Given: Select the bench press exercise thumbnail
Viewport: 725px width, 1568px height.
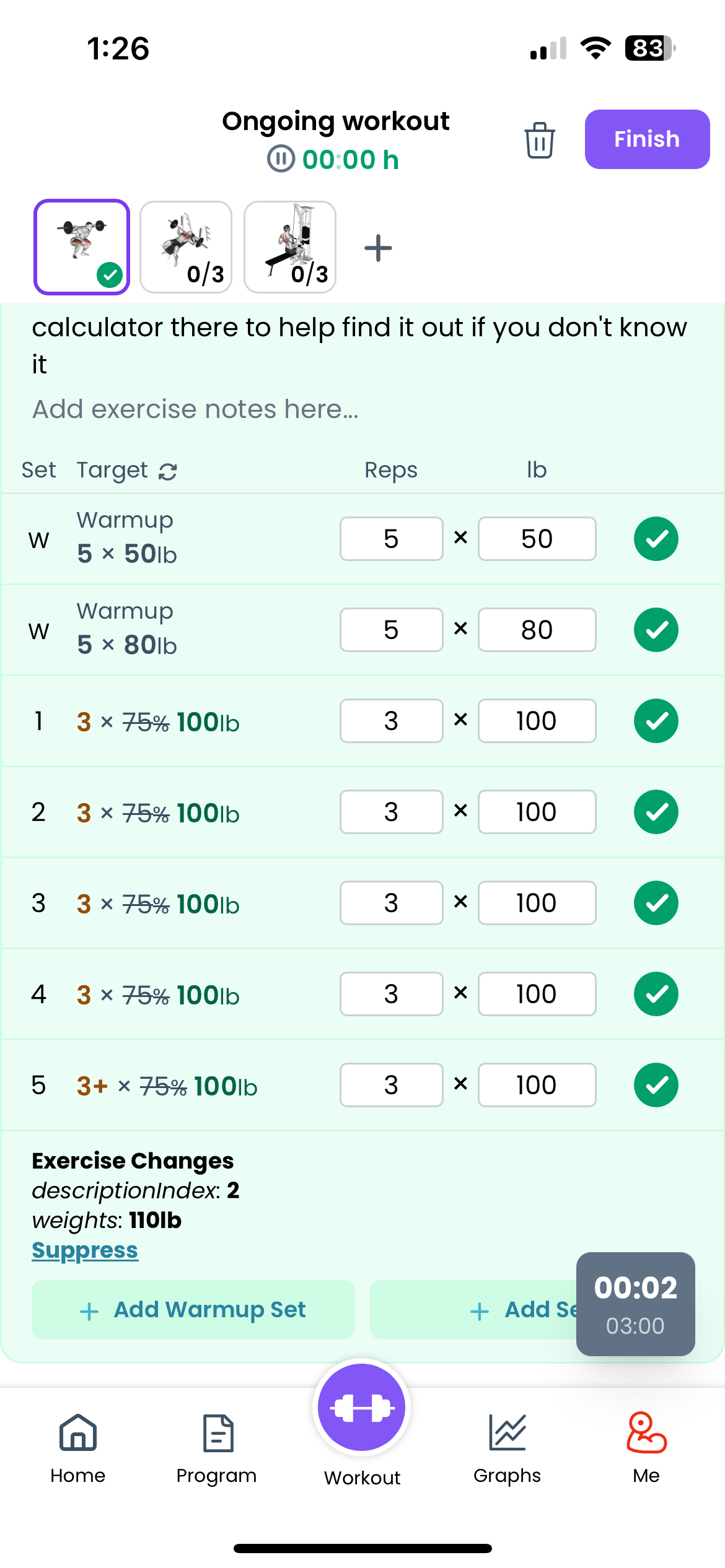Looking at the screenshot, I should pos(186,247).
